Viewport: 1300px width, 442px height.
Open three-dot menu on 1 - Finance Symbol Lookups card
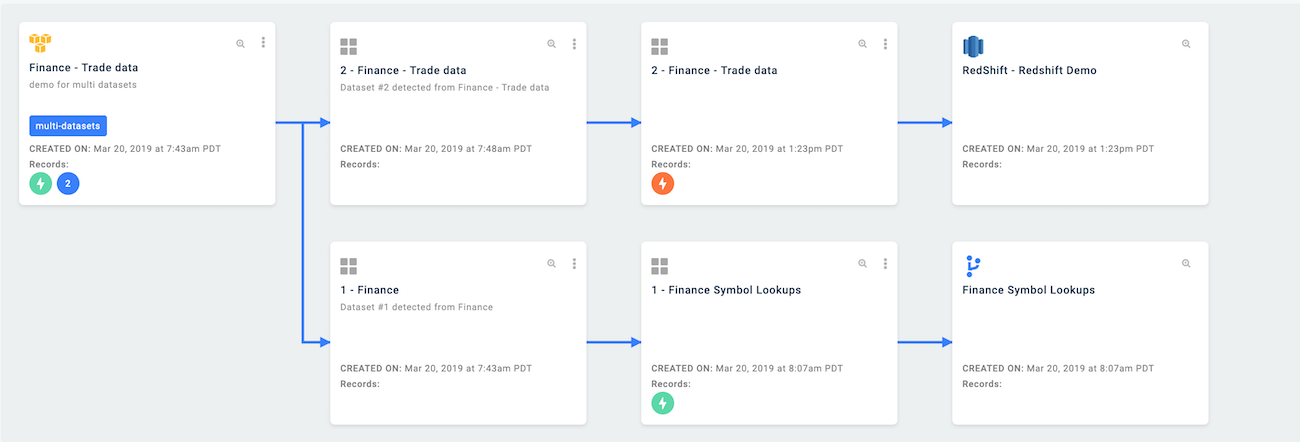click(885, 264)
